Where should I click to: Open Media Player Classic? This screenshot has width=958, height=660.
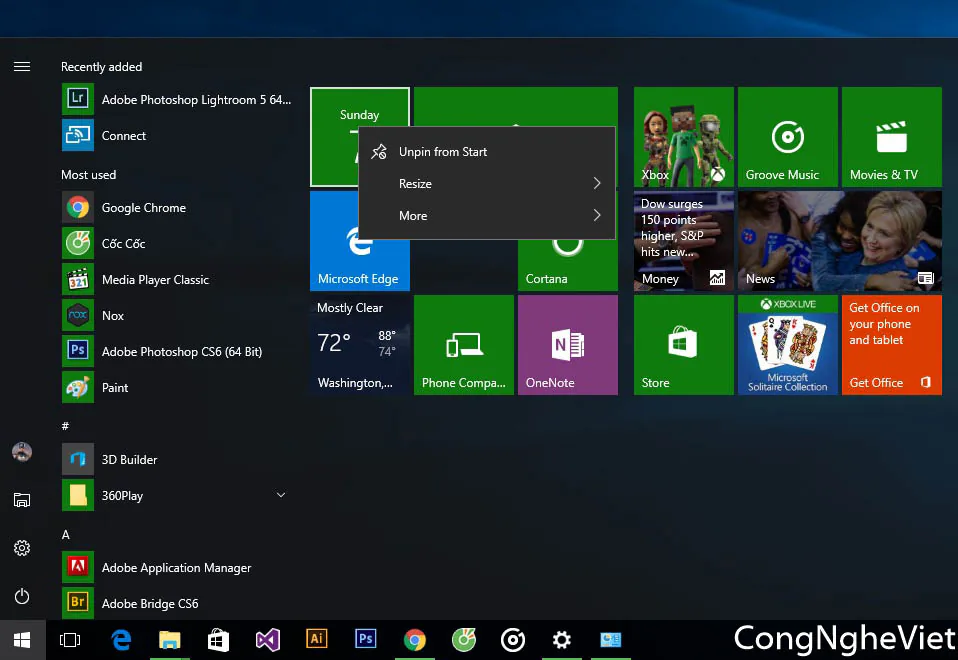[177, 280]
